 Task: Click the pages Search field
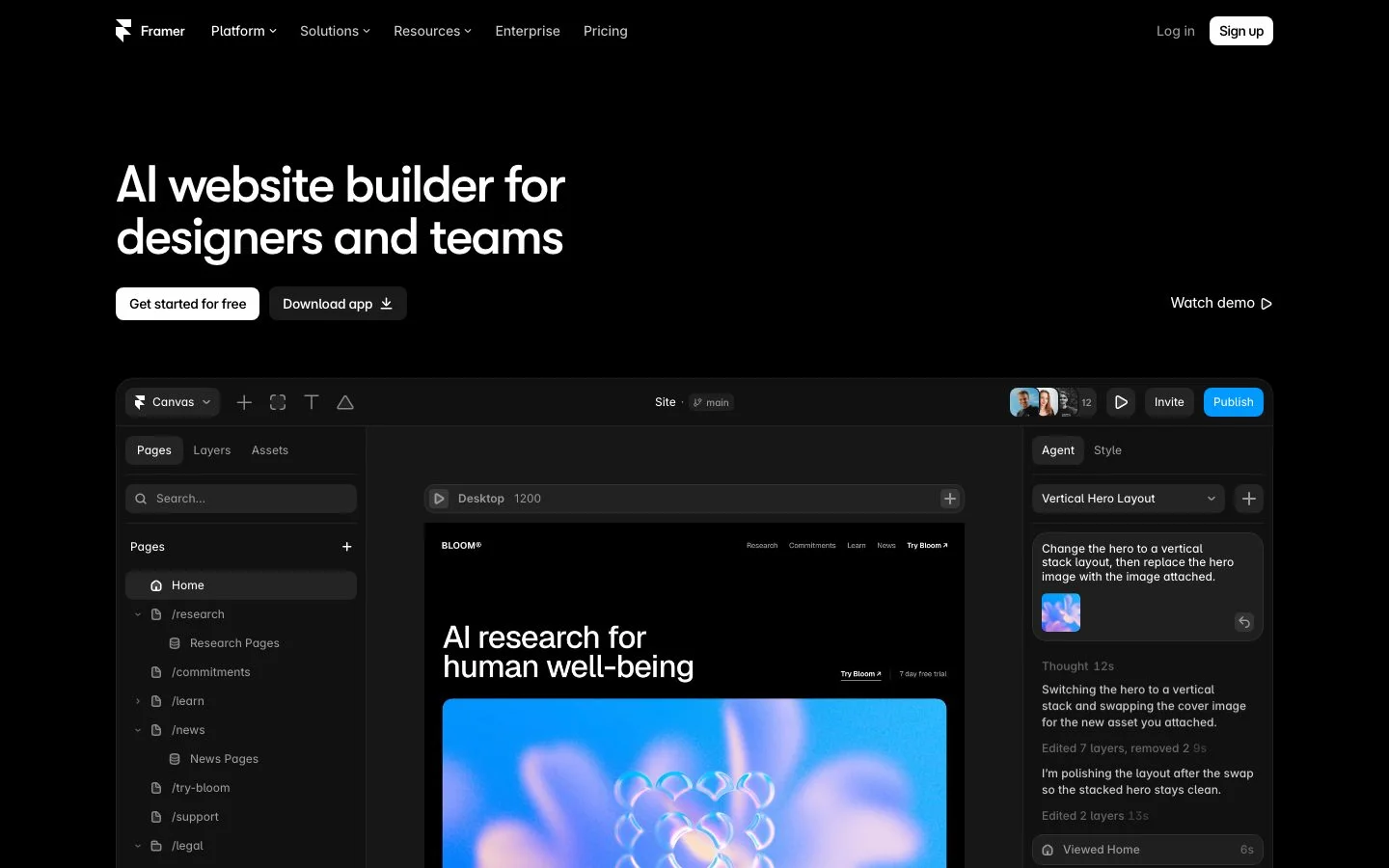(241, 499)
